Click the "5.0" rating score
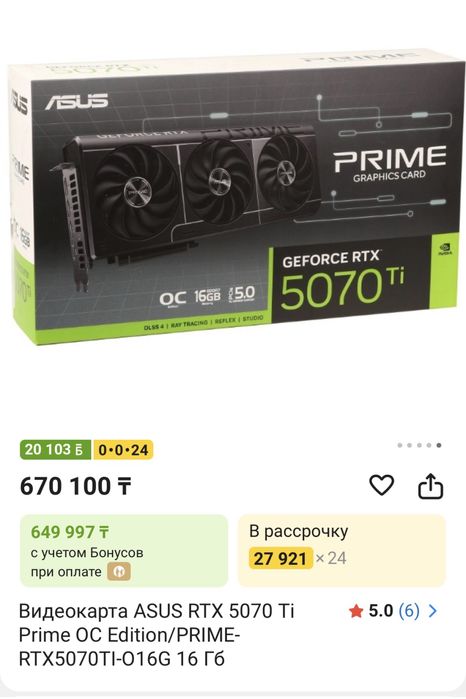 coord(380,611)
